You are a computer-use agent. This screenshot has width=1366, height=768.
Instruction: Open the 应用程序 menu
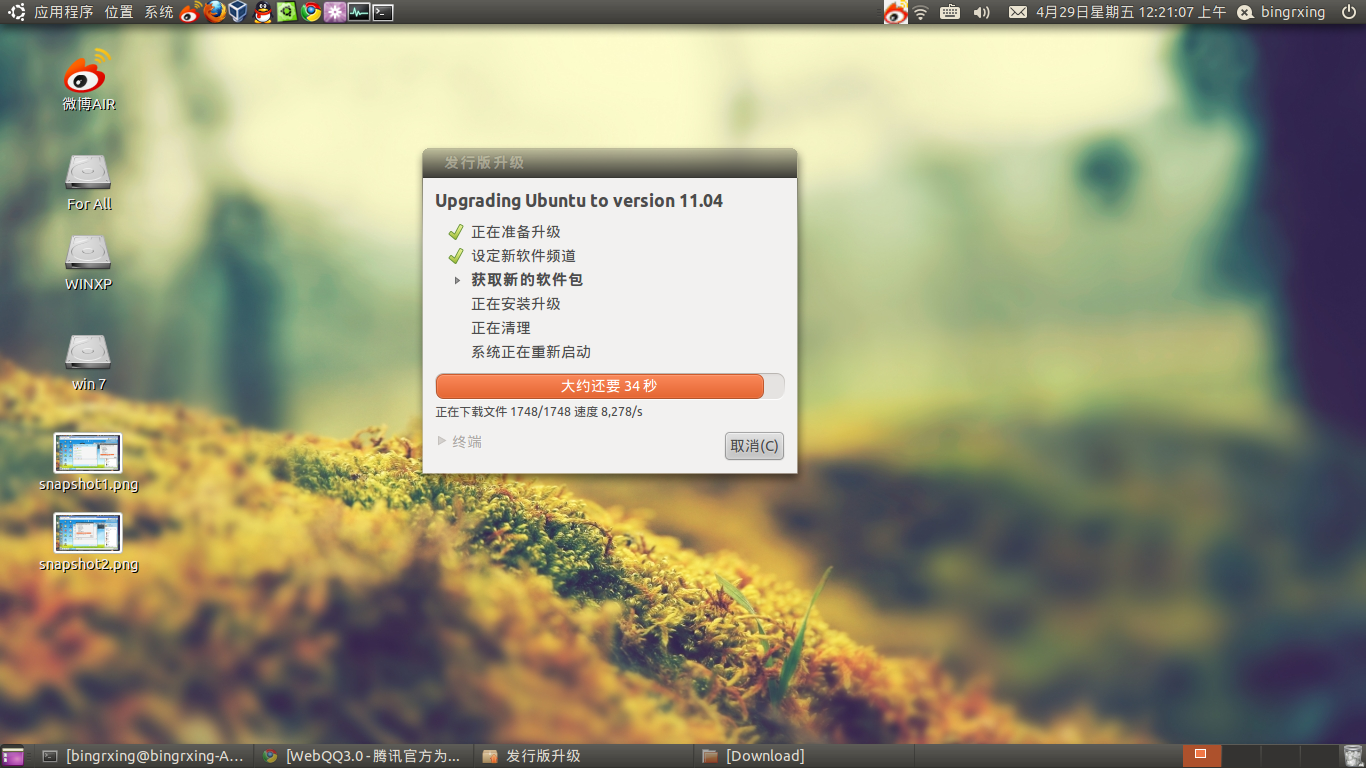pos(63,12)
